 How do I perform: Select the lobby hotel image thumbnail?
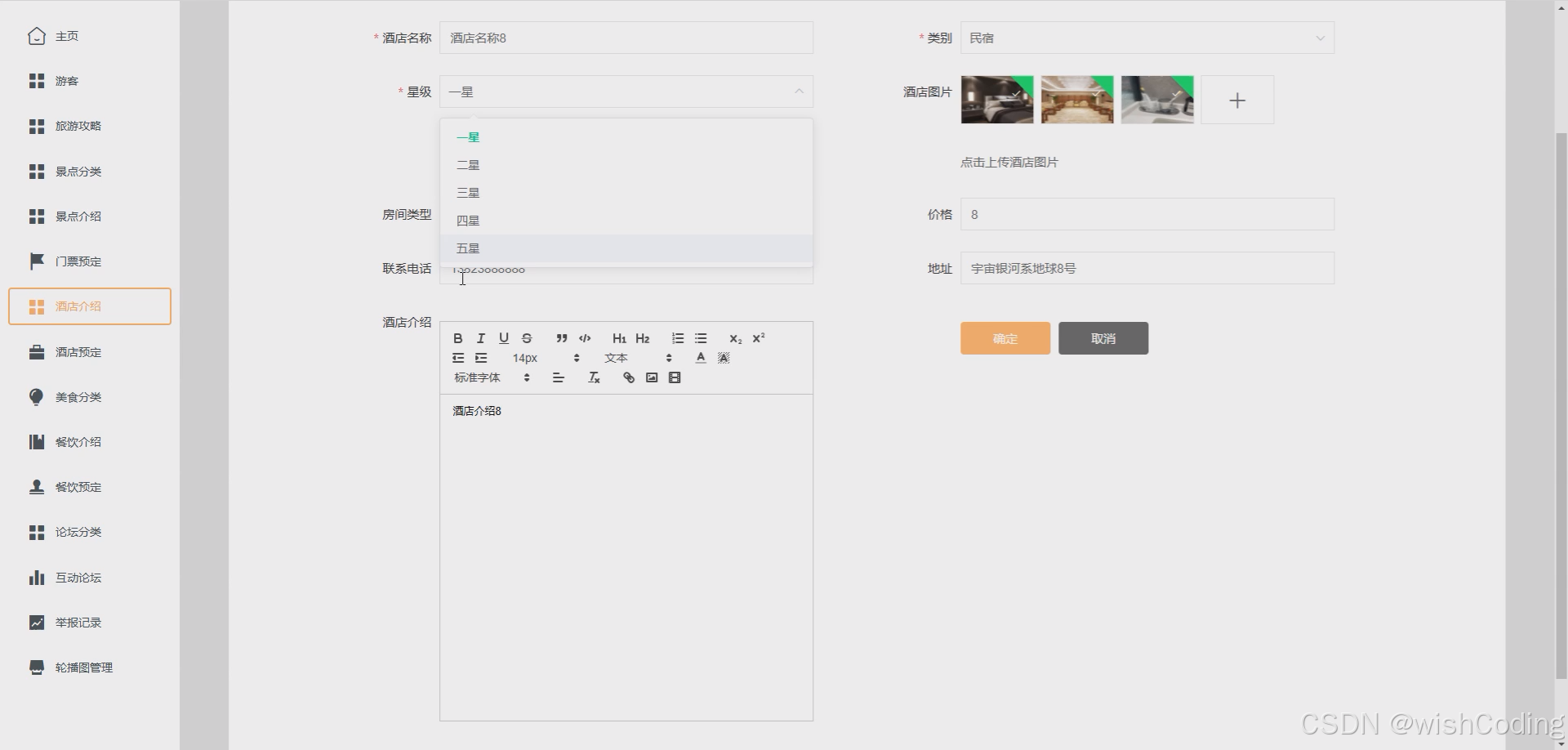(x=1077, y=100)
